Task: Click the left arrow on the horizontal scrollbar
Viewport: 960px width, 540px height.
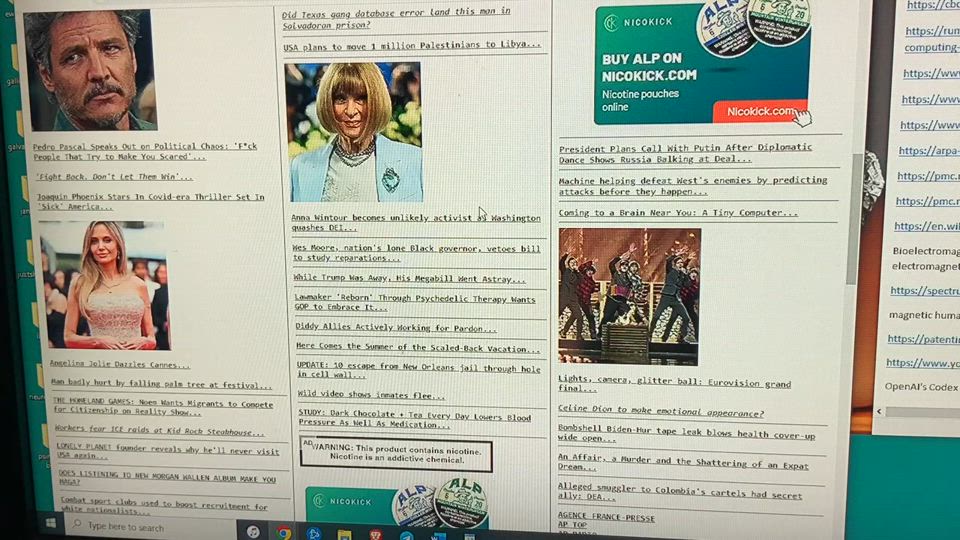Action: 880,411
